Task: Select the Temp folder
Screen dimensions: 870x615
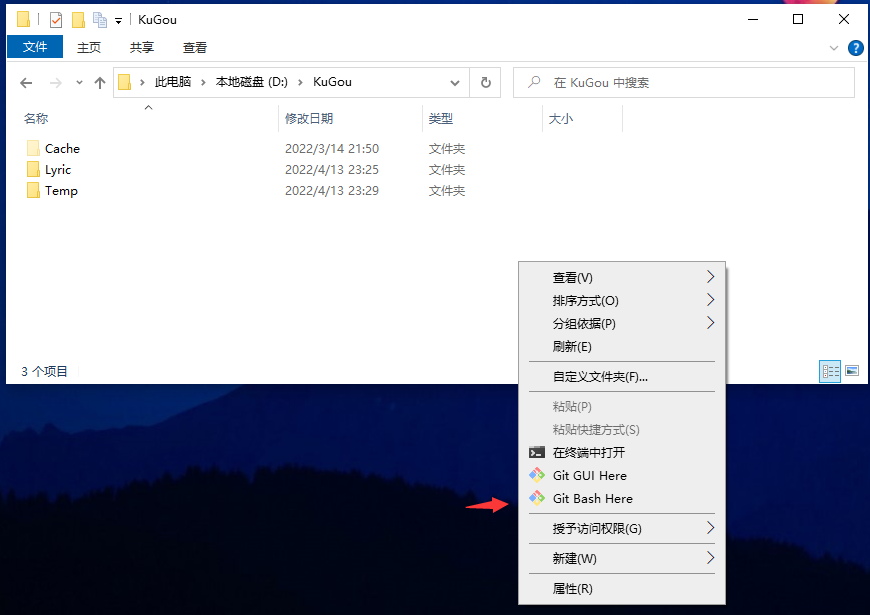Action: click(61, 191)
